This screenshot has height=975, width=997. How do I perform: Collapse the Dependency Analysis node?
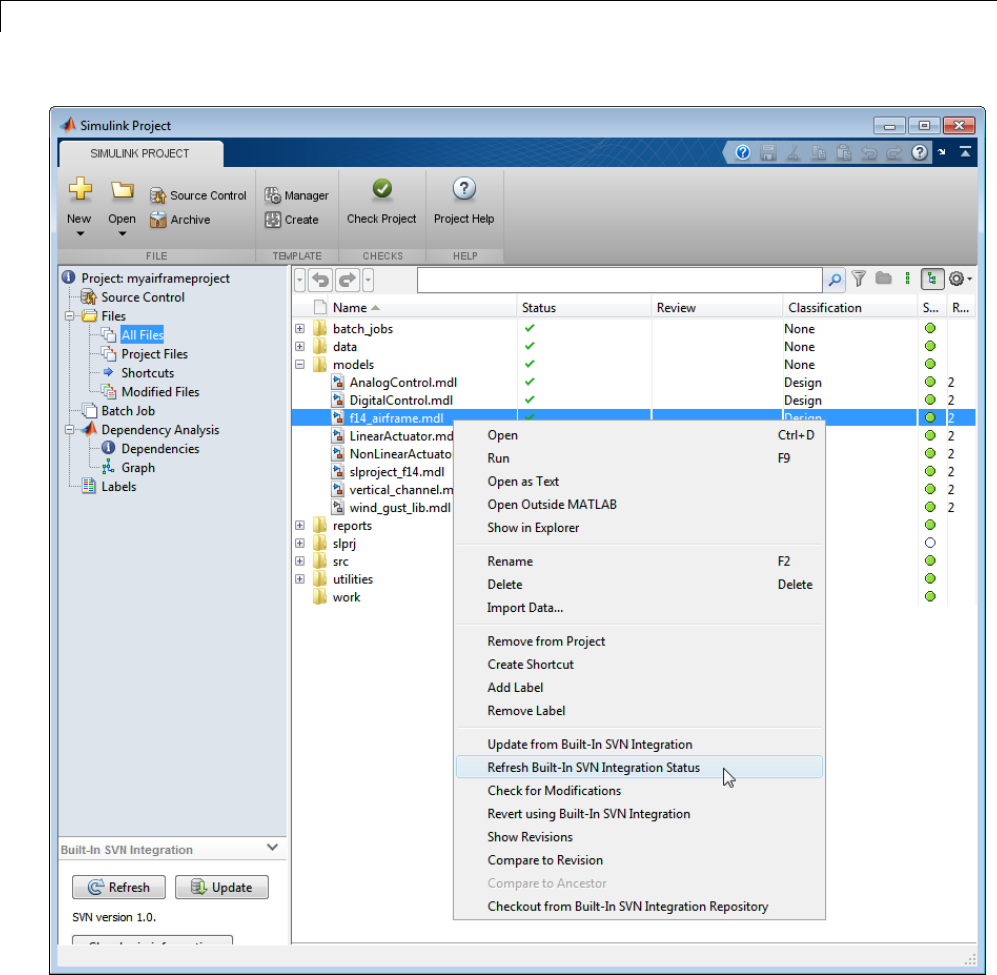pyautogui.click(x=69, y=430)
